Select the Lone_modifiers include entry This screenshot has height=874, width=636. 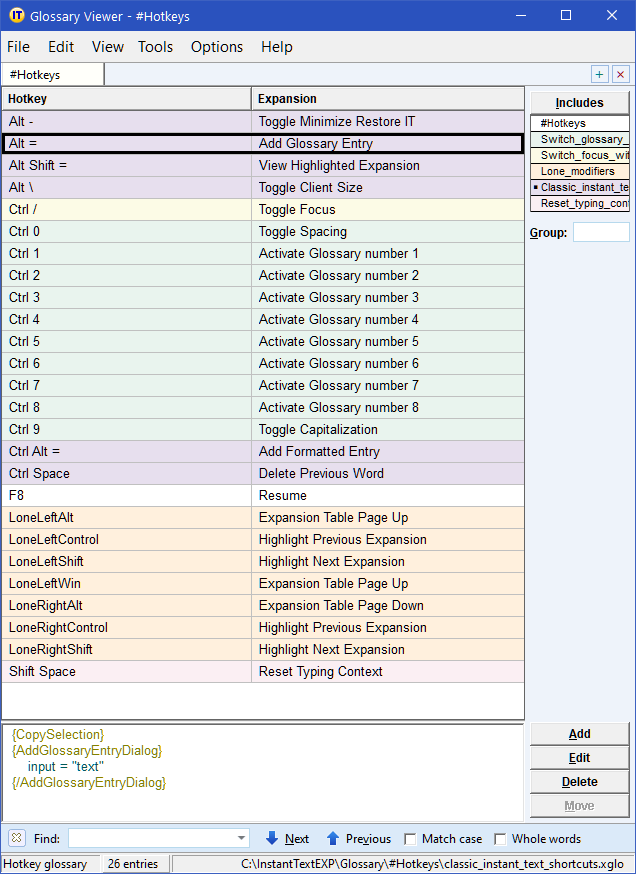579,171
